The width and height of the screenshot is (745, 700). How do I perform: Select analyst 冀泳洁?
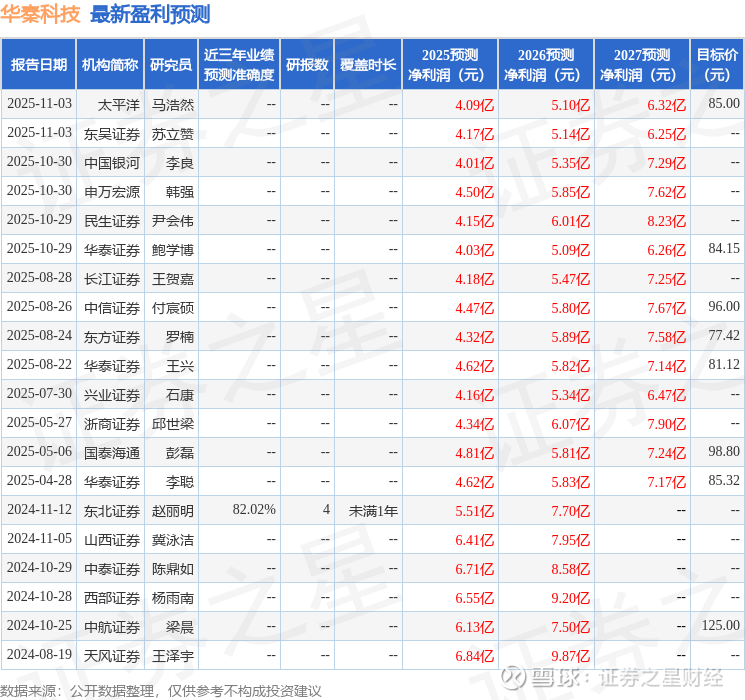[172, 540]
